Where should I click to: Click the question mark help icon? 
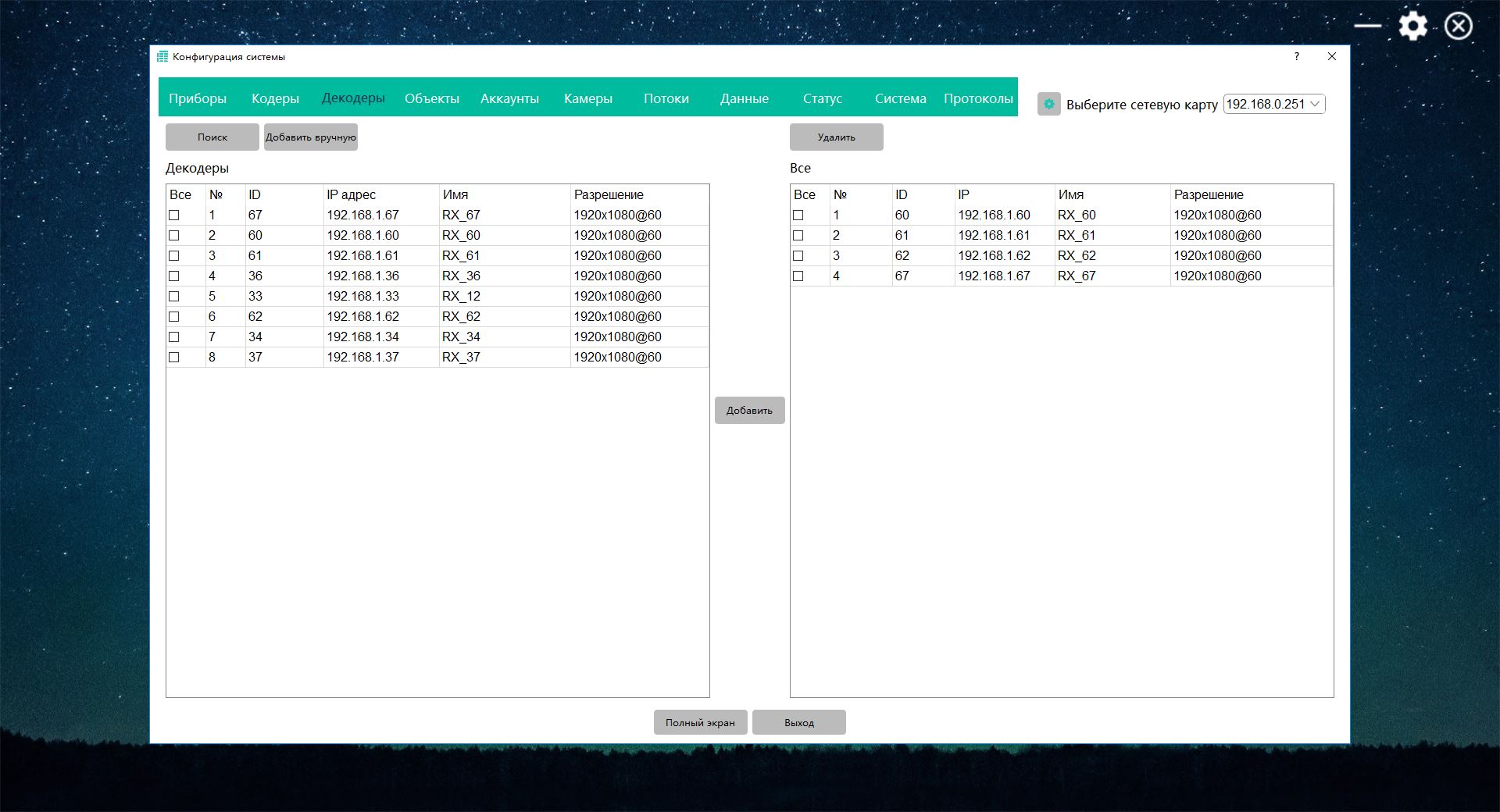[x=1297, y=56]
